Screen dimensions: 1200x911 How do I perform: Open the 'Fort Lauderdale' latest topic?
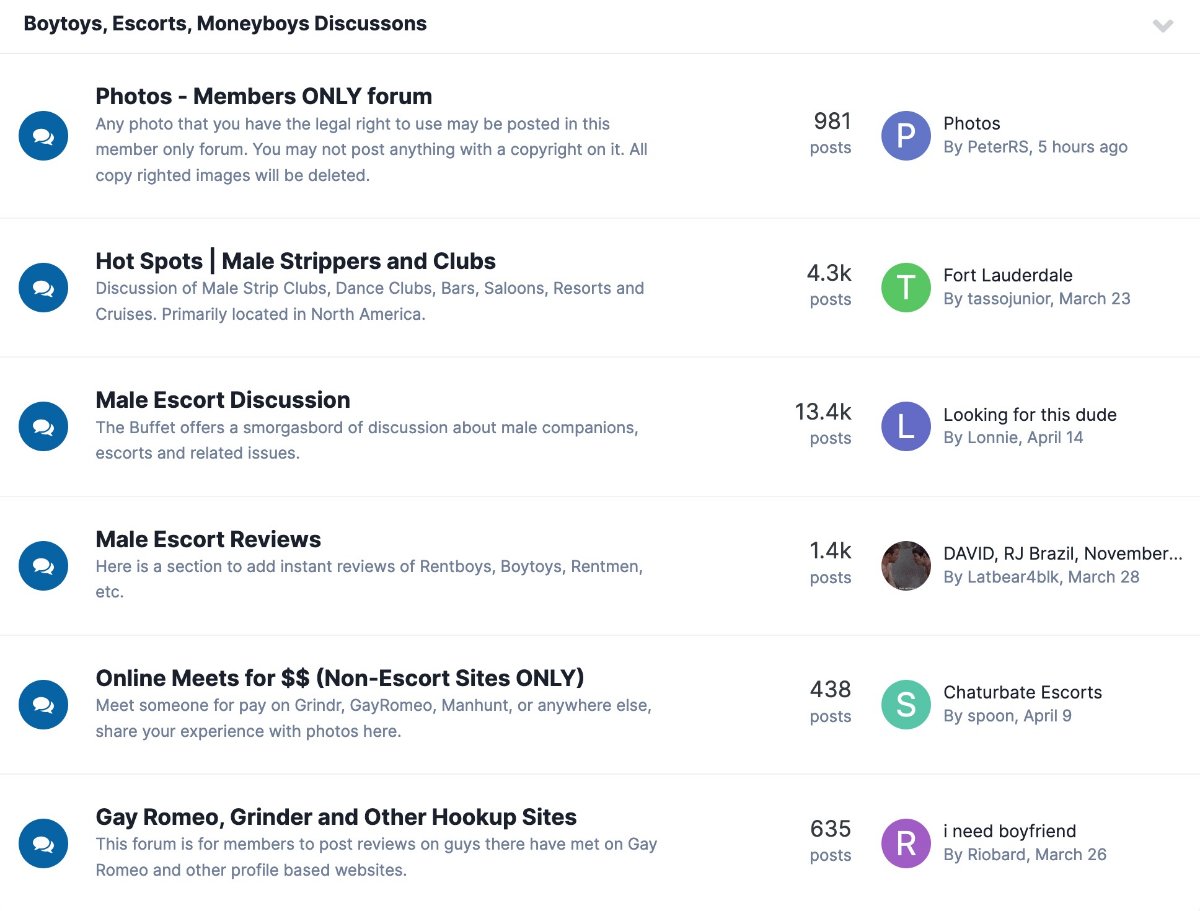point(1008,276)
